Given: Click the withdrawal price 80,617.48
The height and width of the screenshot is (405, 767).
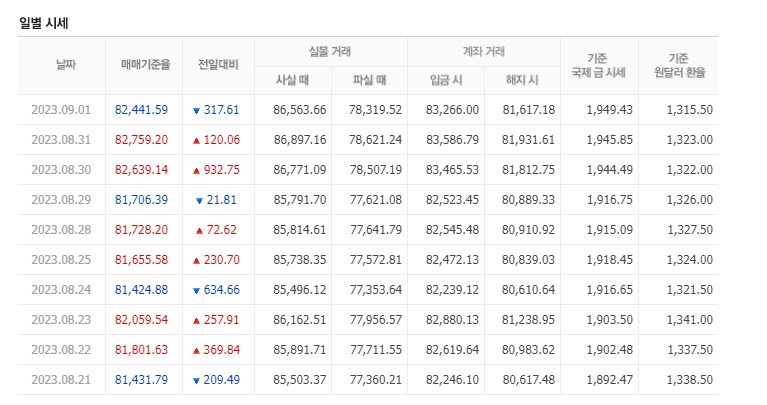Looking at the screenshot, I should (x=529, y=380).
